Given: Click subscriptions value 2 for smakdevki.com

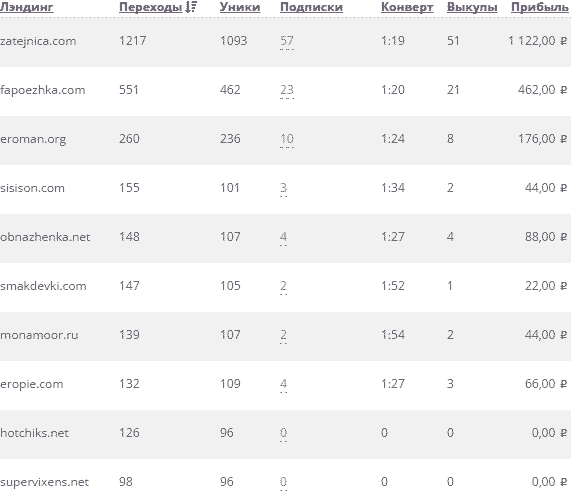Looking at the screenshot, I should point(283,286).
